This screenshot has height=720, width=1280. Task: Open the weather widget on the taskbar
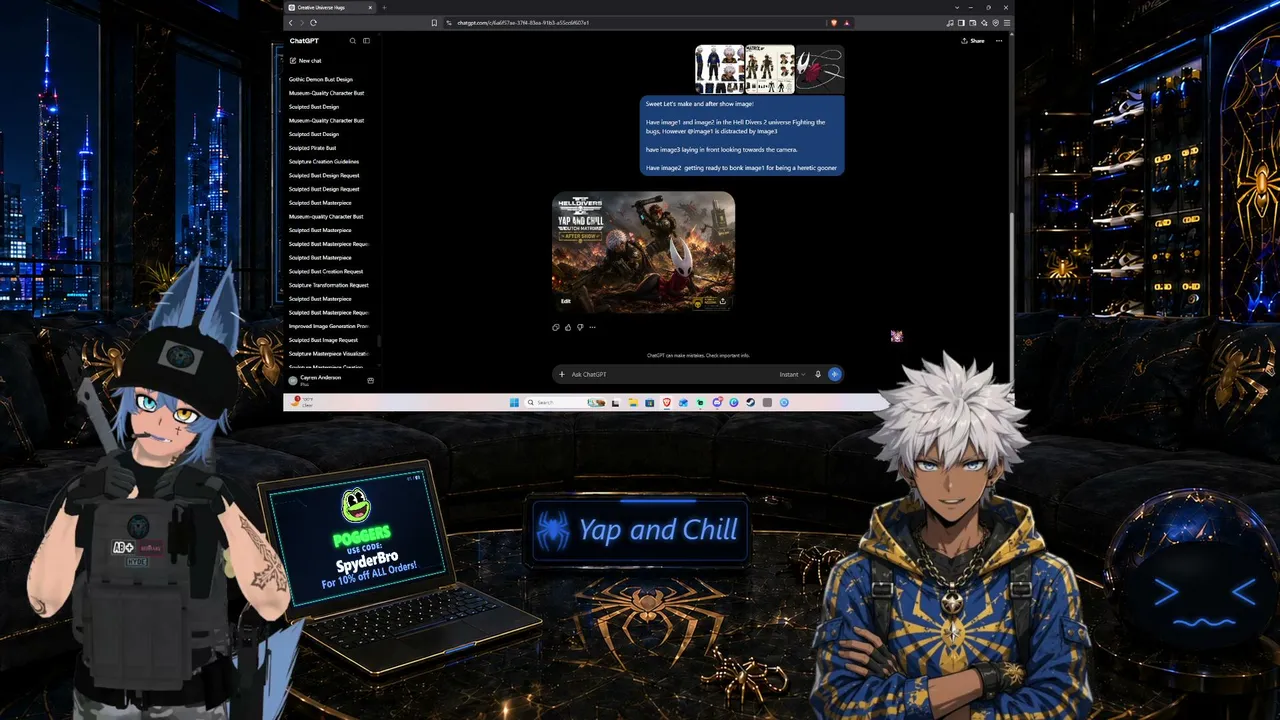tap(303, 402)
